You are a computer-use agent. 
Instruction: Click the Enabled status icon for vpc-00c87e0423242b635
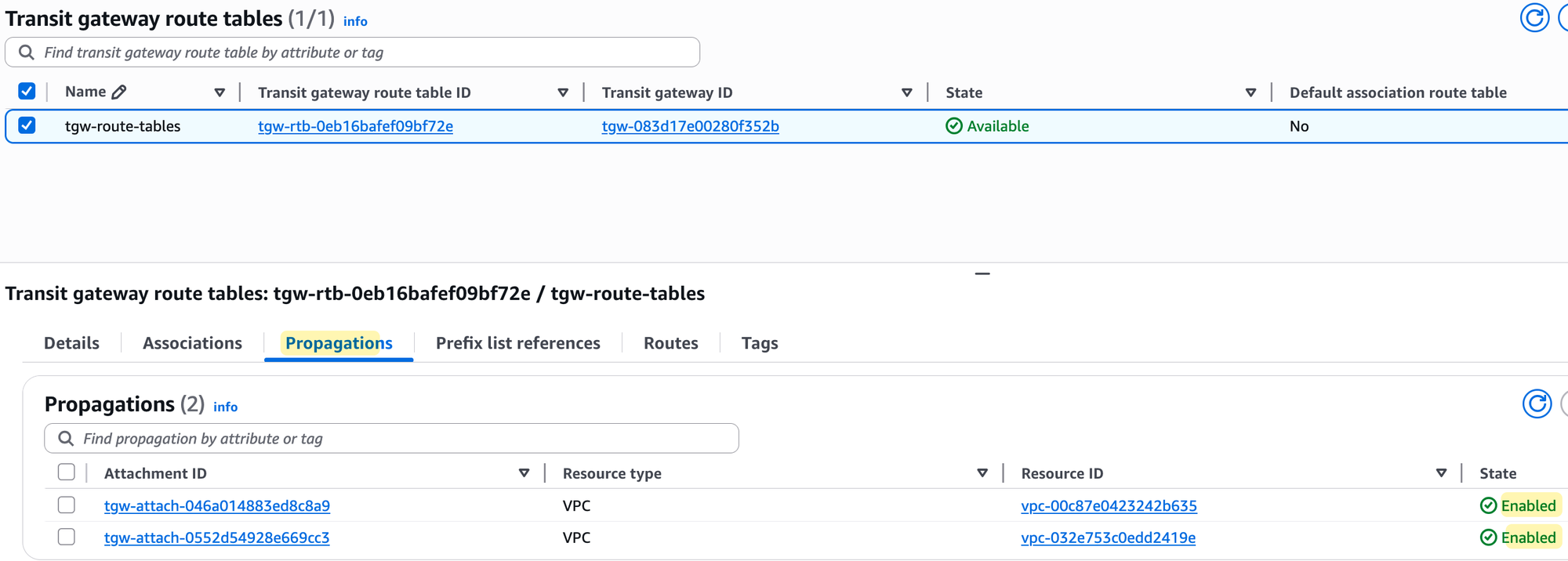tap(1488, 505)
